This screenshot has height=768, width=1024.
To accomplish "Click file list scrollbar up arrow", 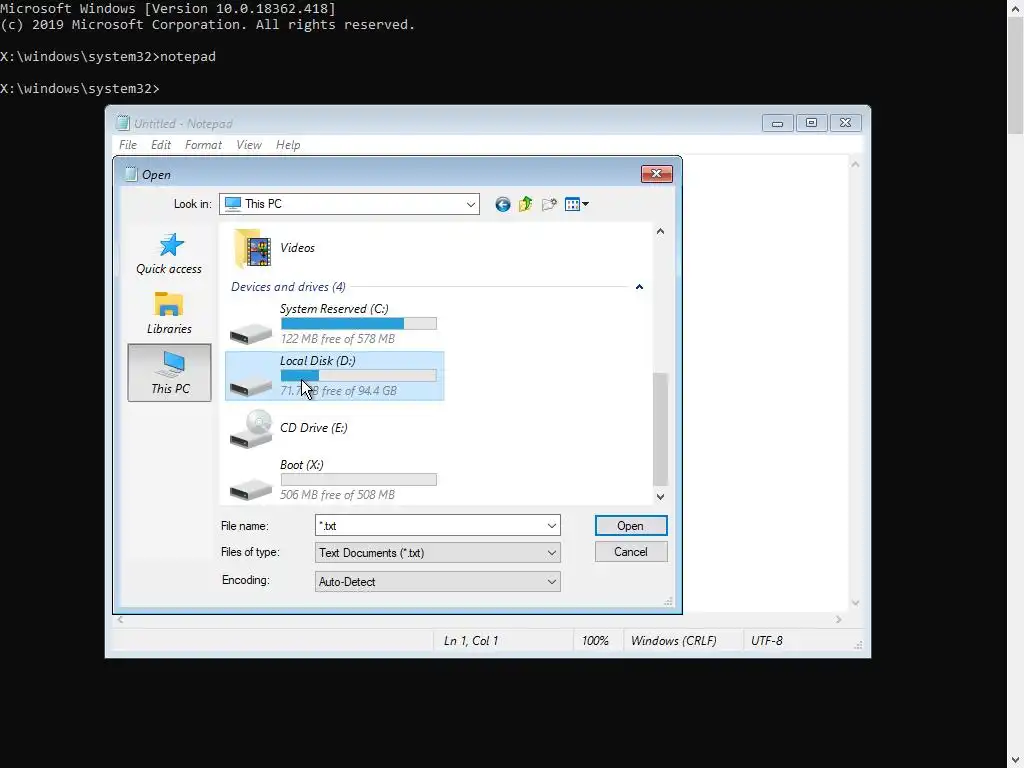I will (660, 231).
